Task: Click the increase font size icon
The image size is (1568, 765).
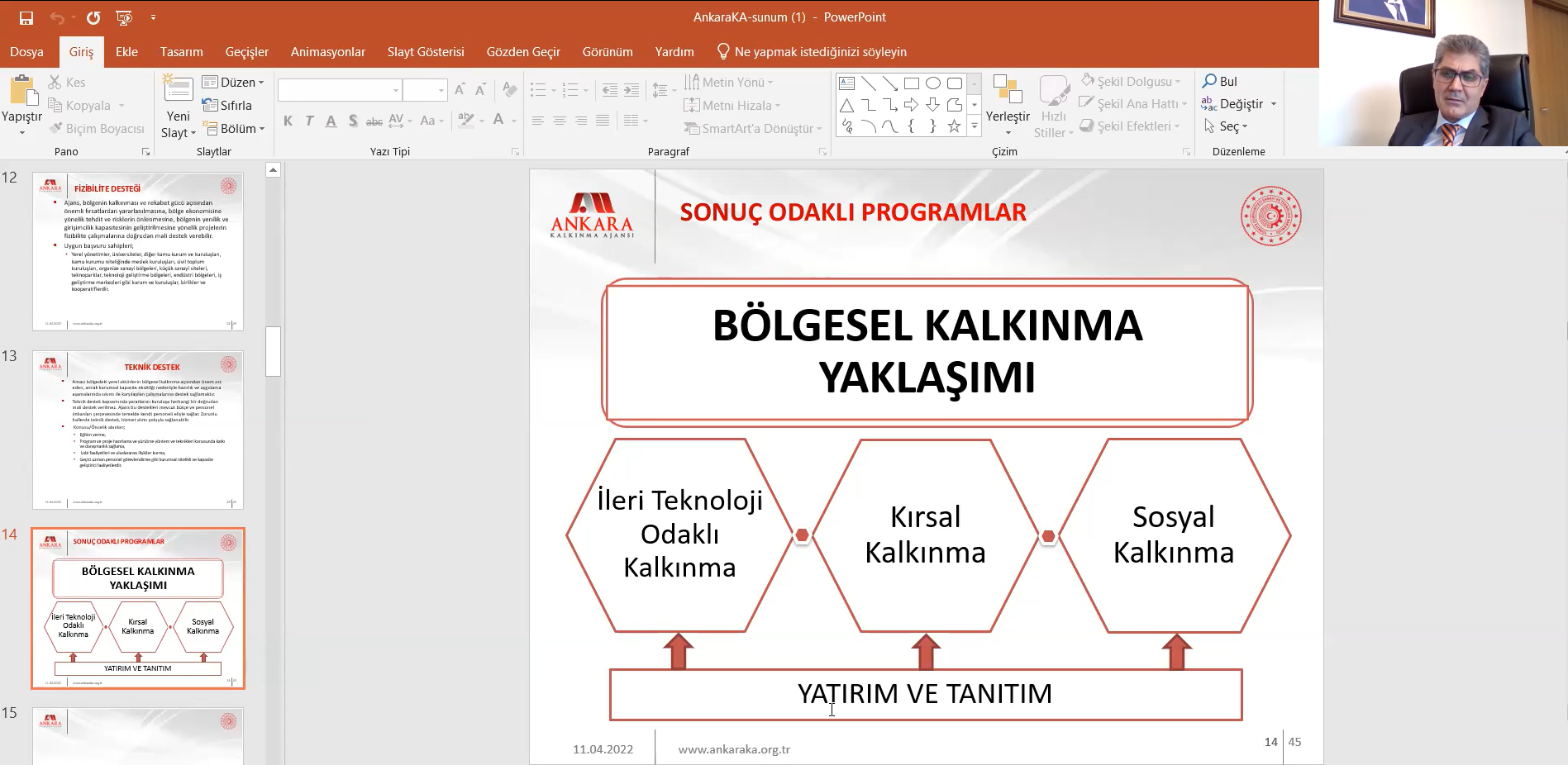Action: 460,89
